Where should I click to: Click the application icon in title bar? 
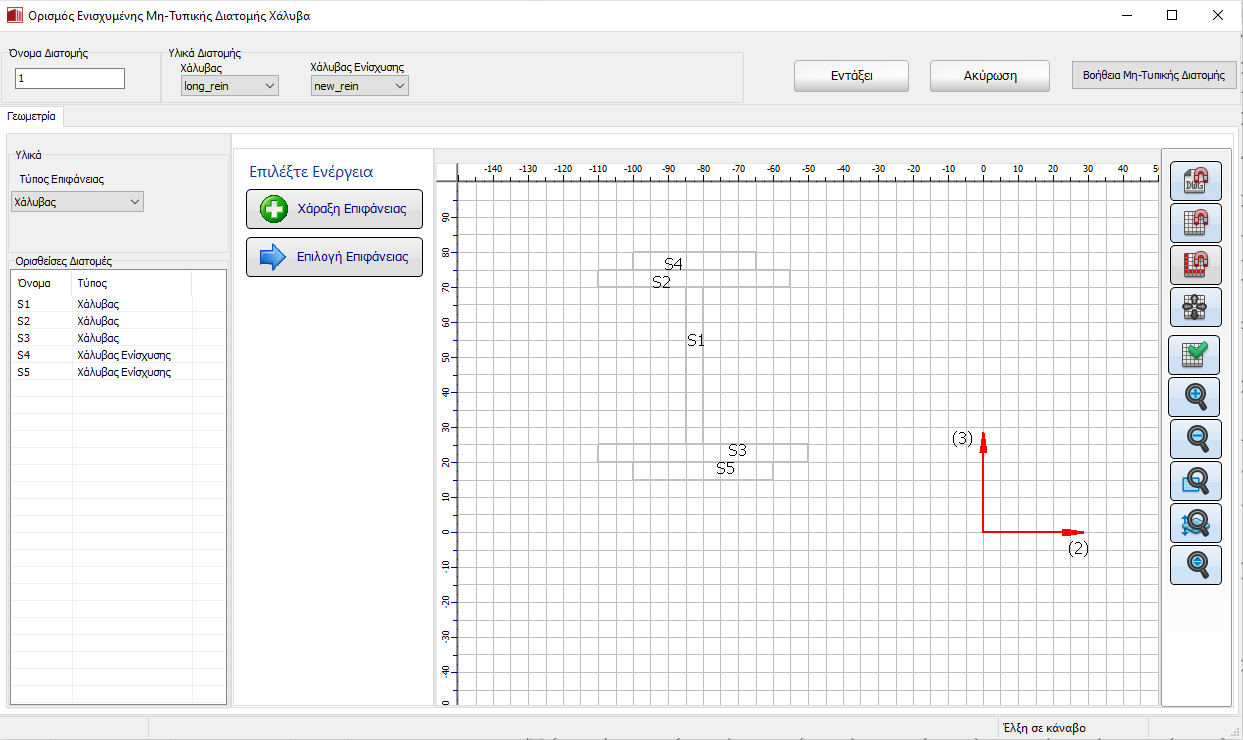click(x=14, y=16)
